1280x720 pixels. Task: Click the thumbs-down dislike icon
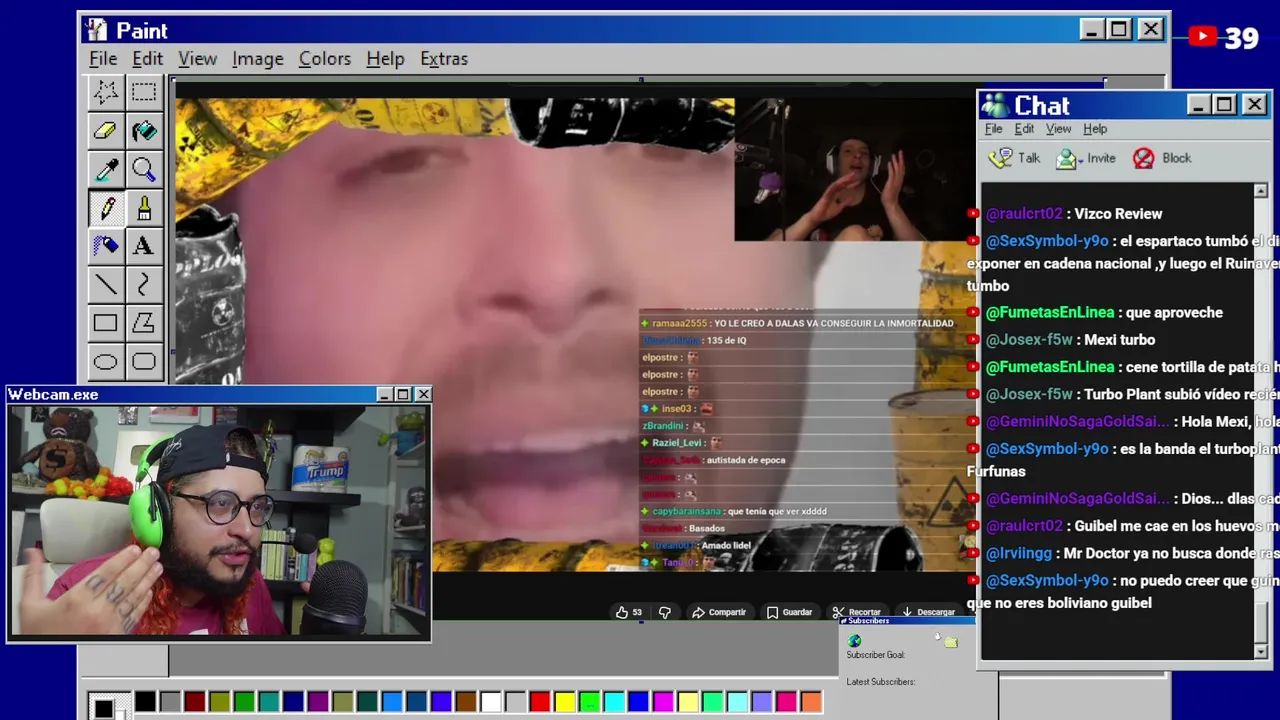tap(664, 612)
